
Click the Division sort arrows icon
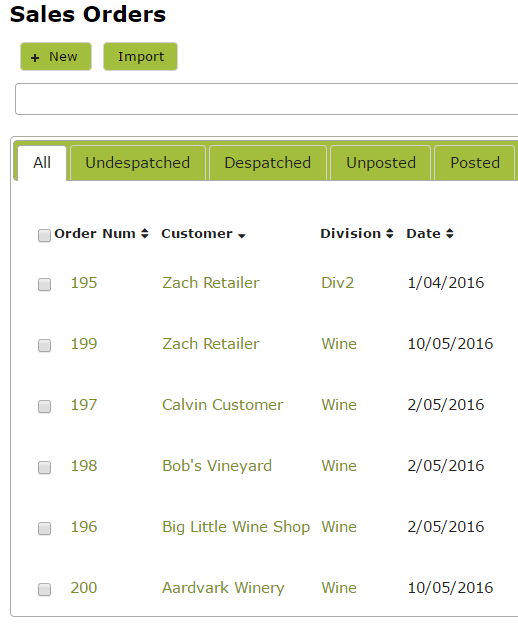(x=390, y=234)
